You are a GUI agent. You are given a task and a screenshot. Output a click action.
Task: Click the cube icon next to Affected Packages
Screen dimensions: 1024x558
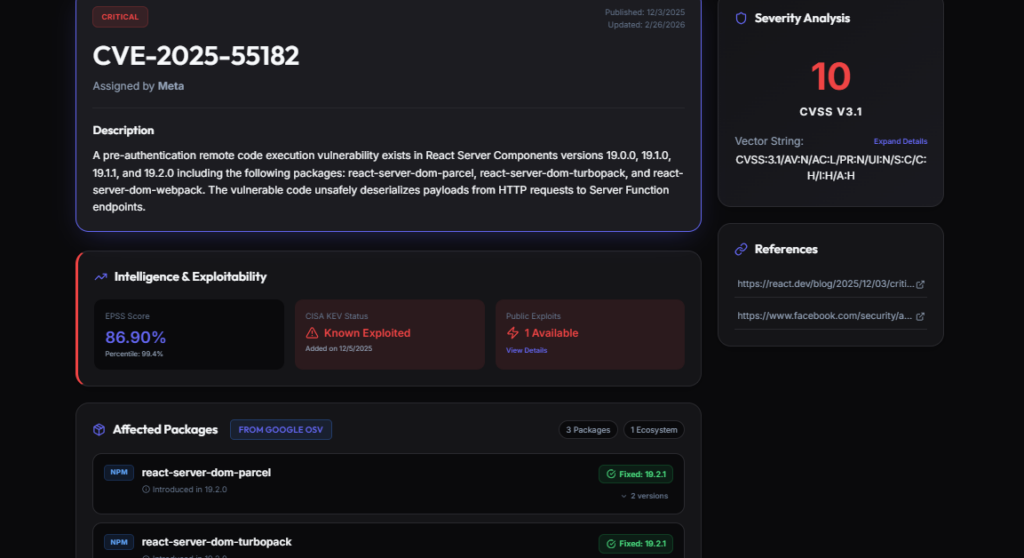(99, 429)
